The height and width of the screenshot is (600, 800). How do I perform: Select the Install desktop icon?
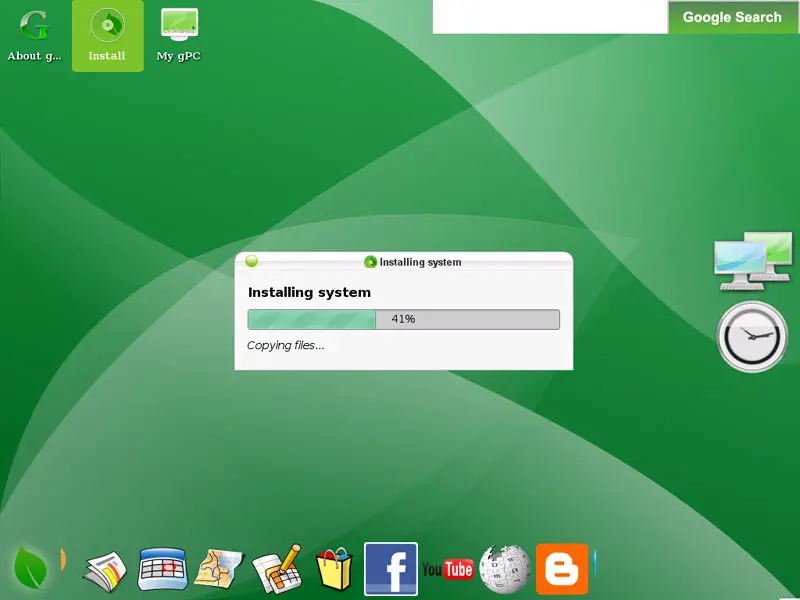[x=107, y=36]
